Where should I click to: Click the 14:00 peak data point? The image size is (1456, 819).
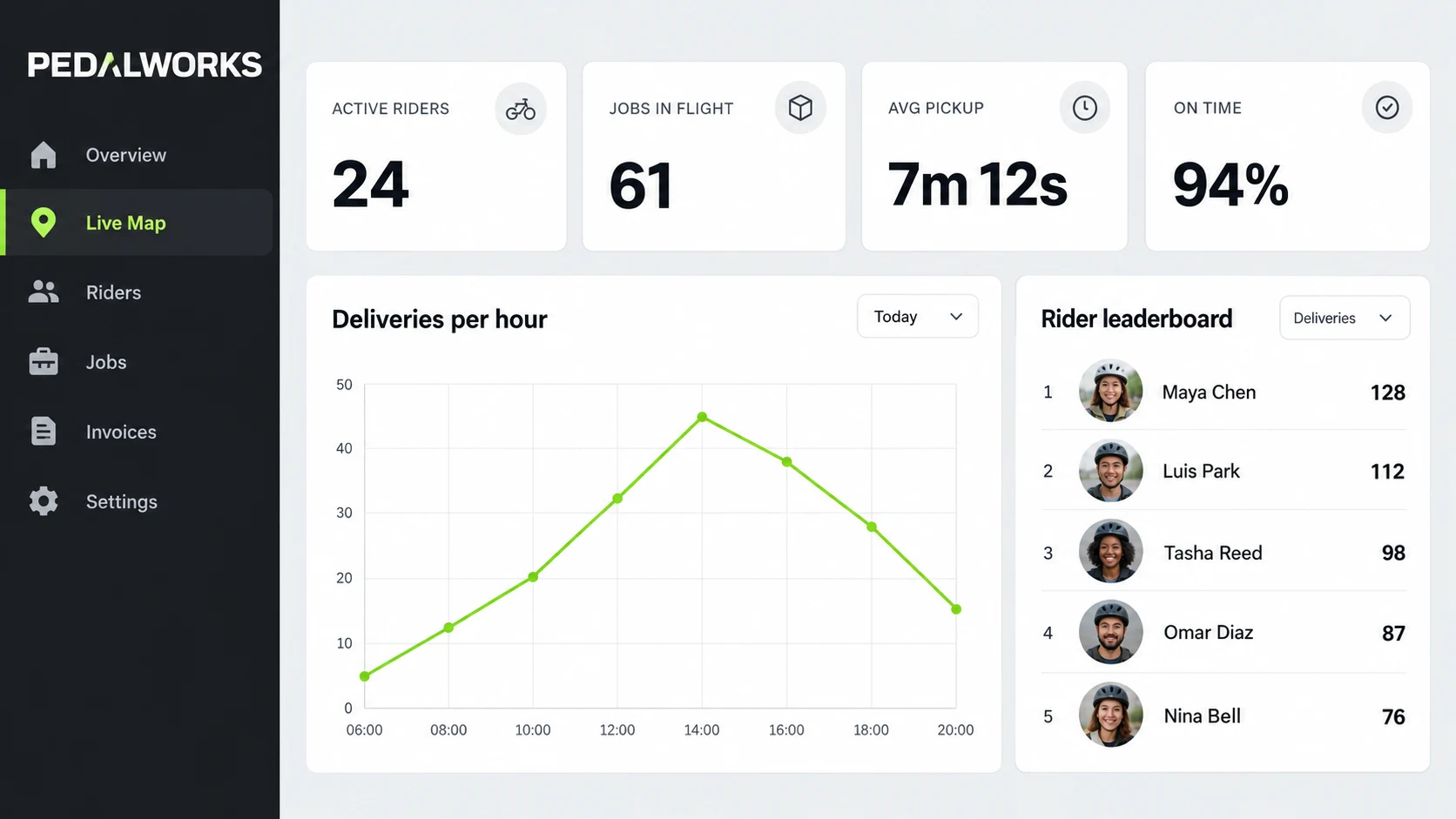coord(702,417)
